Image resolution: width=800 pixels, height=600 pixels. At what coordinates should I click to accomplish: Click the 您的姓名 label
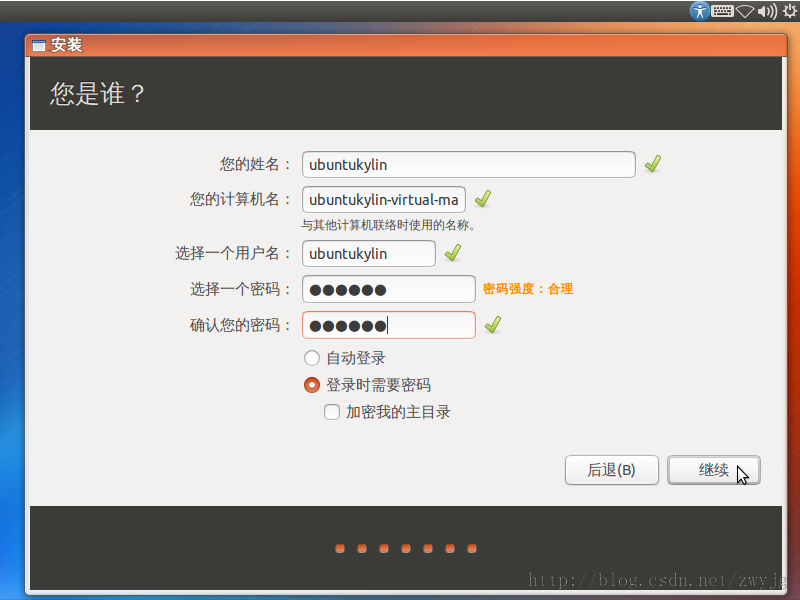(255, 164)
